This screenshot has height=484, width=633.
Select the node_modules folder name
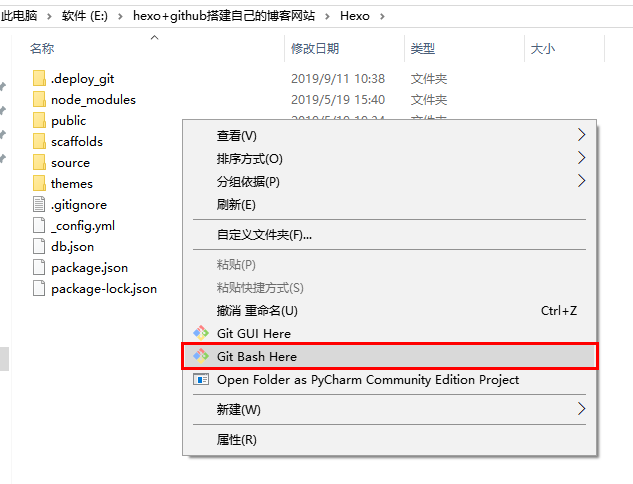[93, 100]
